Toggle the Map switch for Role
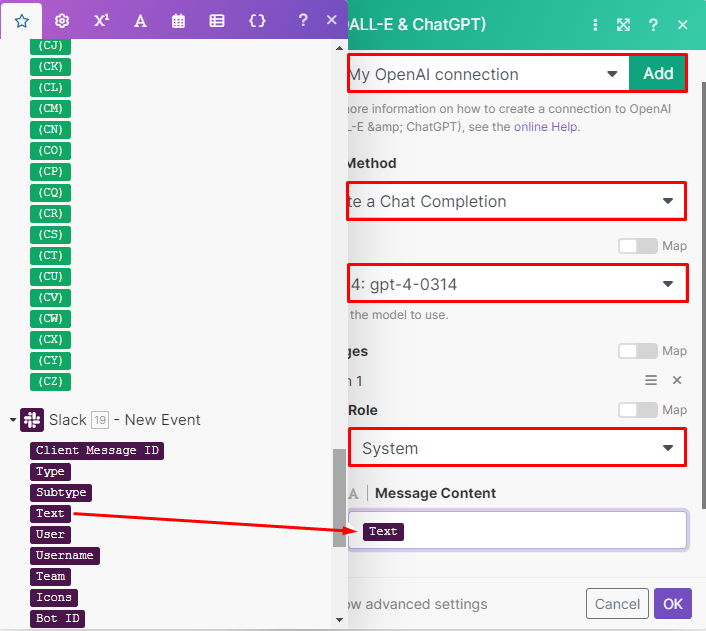The width and height of the screenshot is (706, 631). (638, 410)
